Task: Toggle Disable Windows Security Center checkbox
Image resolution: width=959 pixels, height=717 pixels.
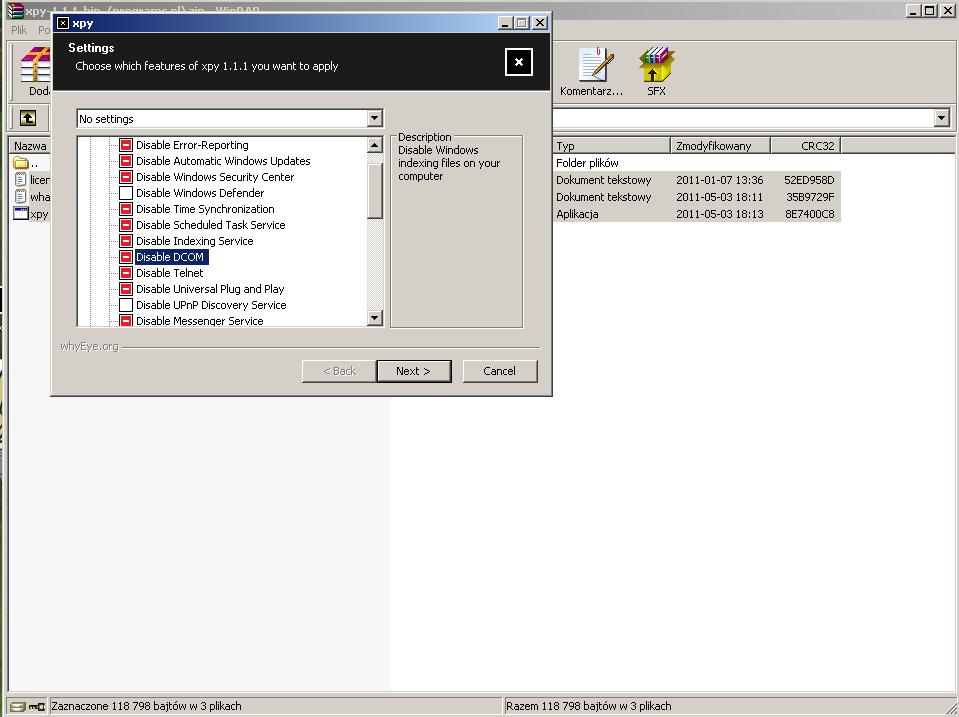Action: tap(125, 177)
